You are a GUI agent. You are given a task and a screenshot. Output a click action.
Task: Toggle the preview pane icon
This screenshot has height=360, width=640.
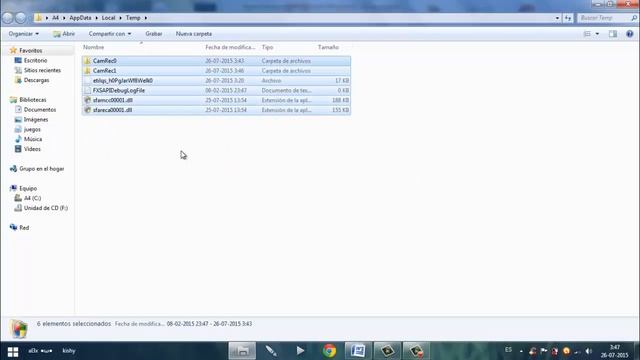(613, 34)
